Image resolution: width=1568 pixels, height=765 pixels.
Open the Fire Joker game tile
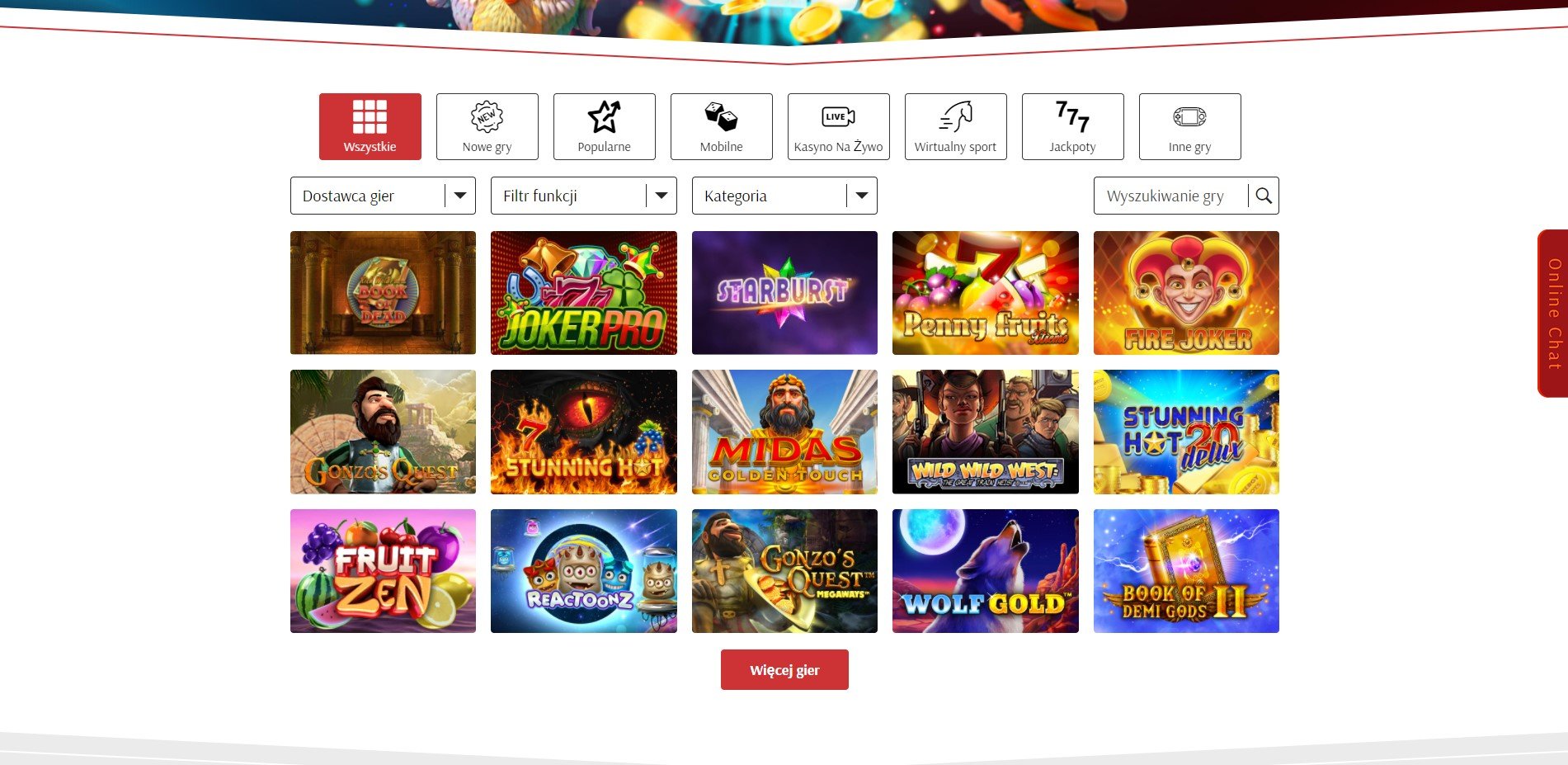point(1186,293)
